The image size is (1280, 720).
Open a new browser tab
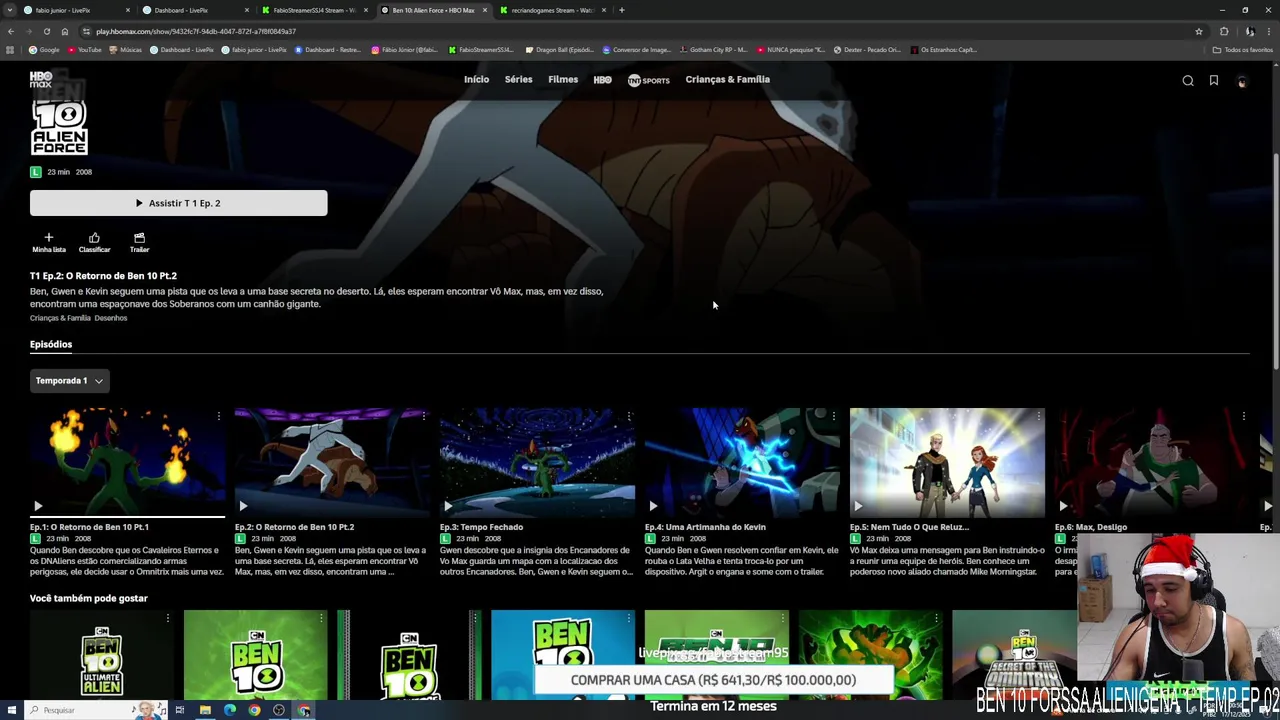coord(622,10)
